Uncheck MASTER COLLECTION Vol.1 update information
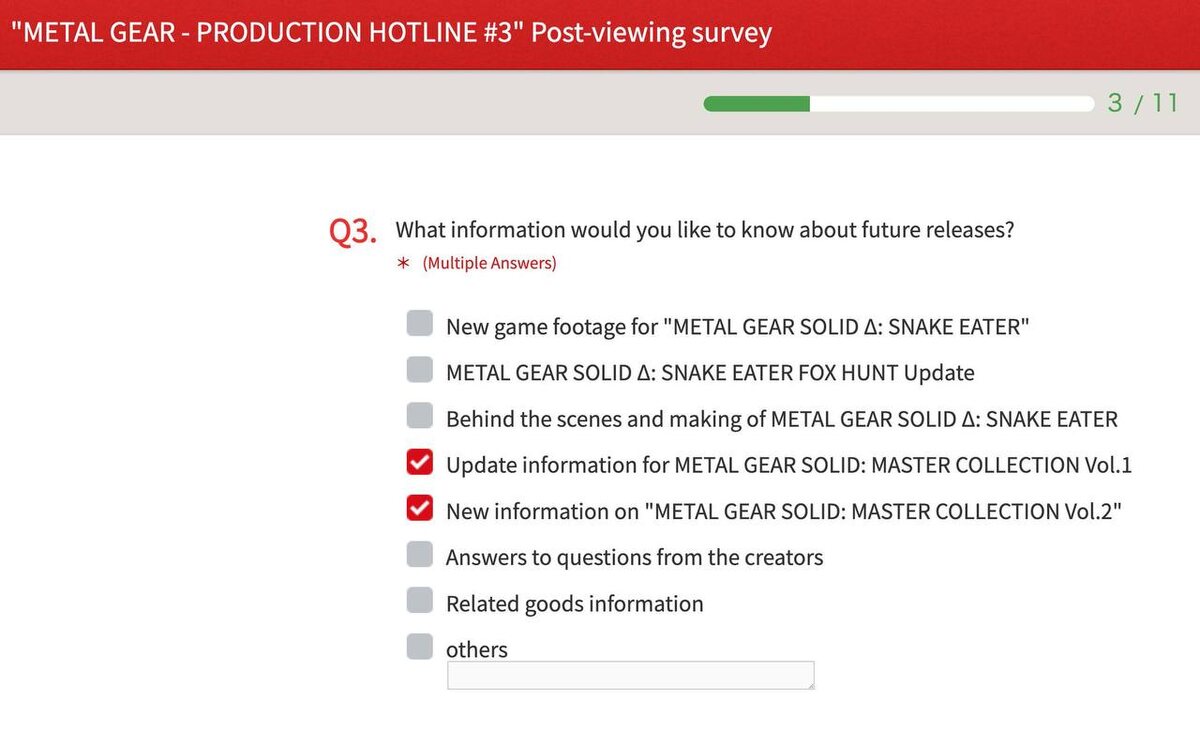The image size is (1200, 733). (x=420, y=461)
